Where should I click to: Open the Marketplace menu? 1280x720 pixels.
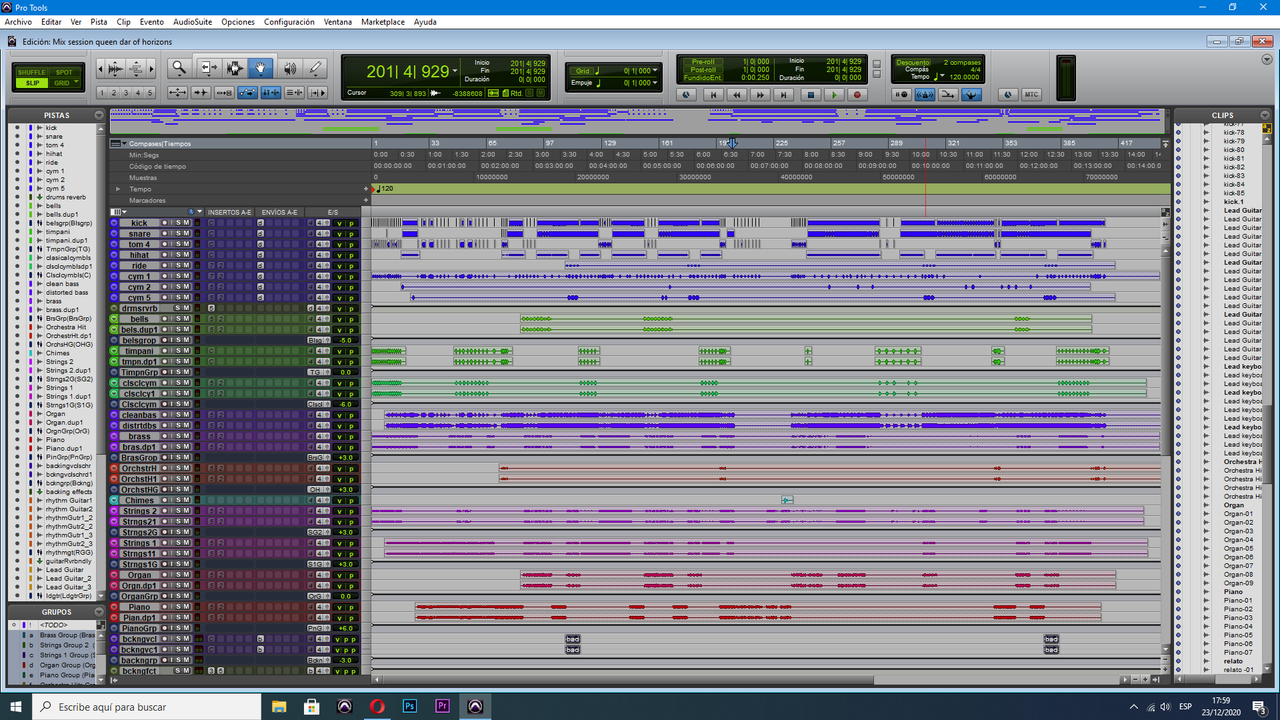pos(383,21)
